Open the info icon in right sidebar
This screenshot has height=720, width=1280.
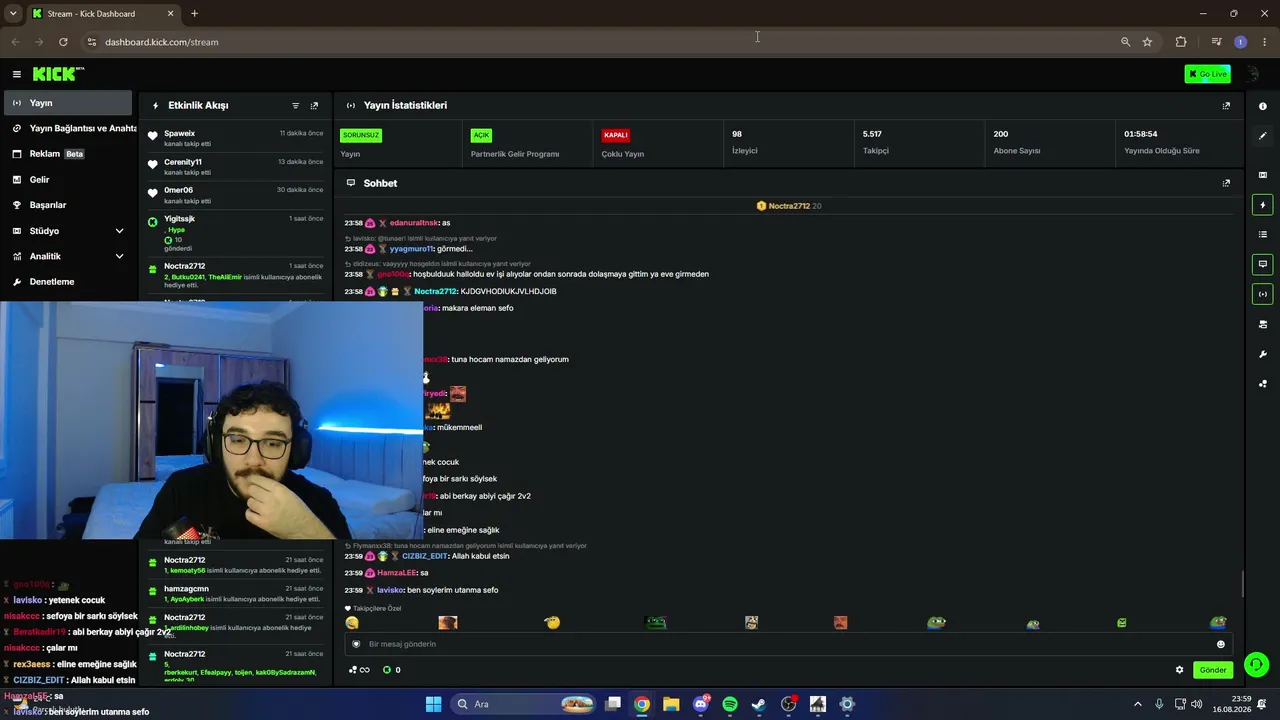(x=1263, y=106)
